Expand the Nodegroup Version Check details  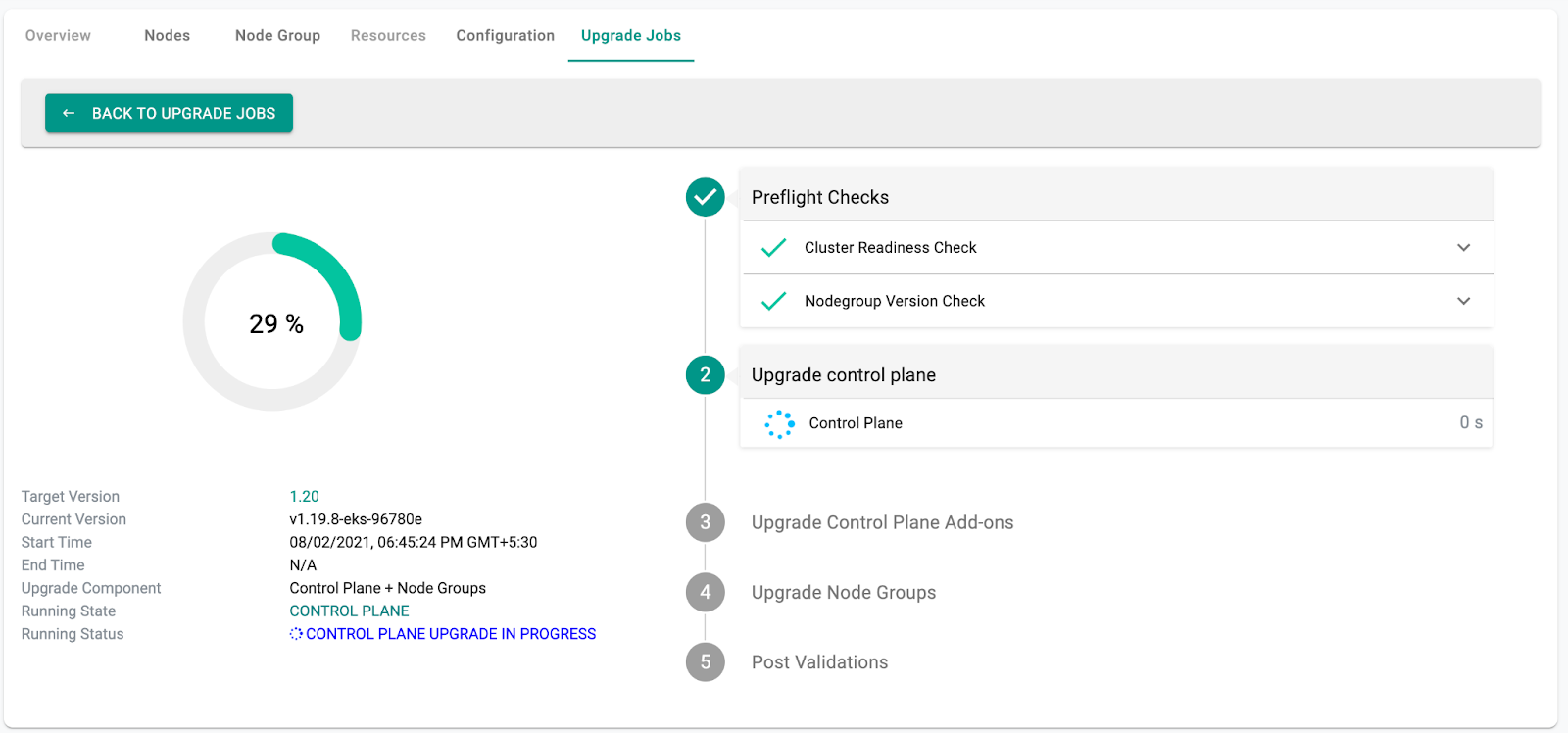pyautogui.click(x=1463, y=301)
